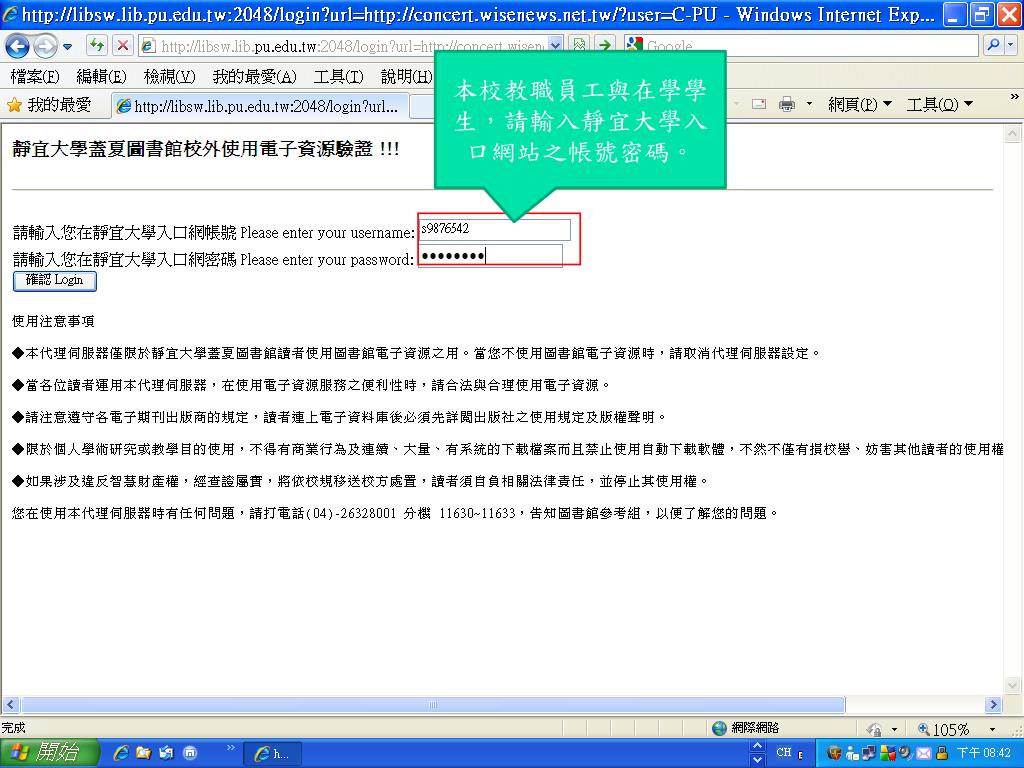
Task: Click the horizontal scrollbar right arrow
Action: (x=993, y=704)
